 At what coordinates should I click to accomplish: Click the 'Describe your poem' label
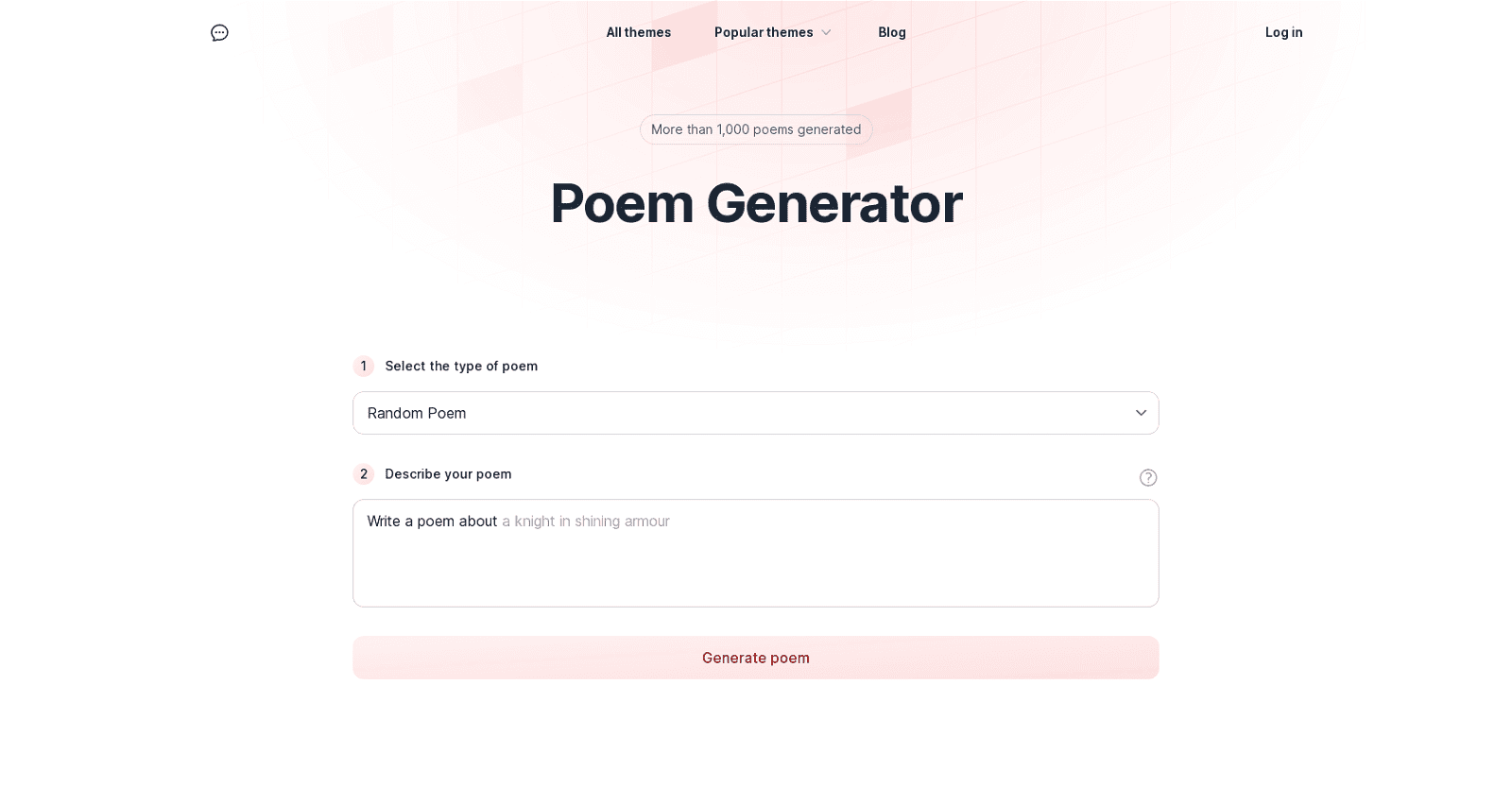point(447,474)
